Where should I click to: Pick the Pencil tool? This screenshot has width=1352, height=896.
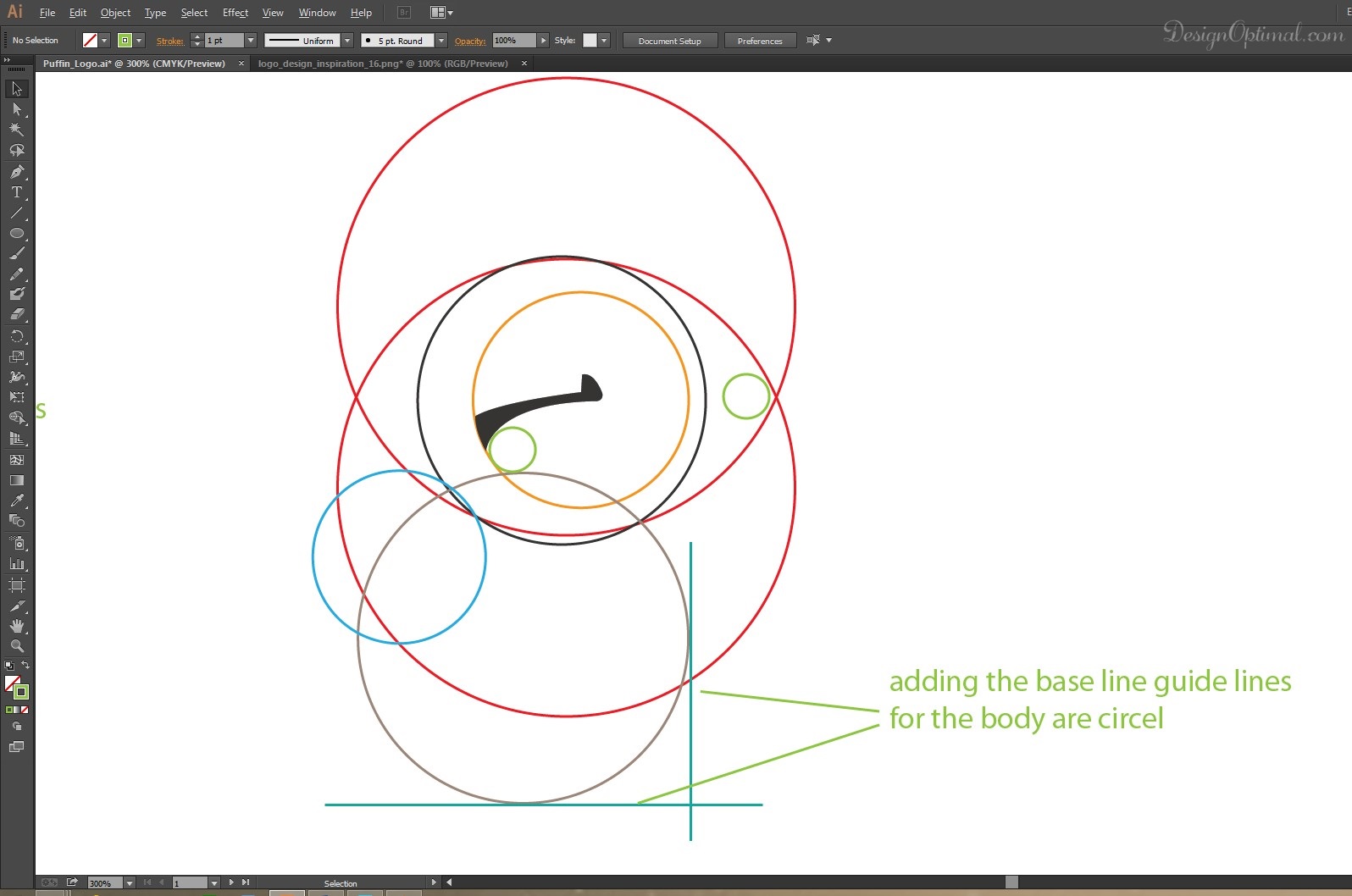[x=17, y=274]
